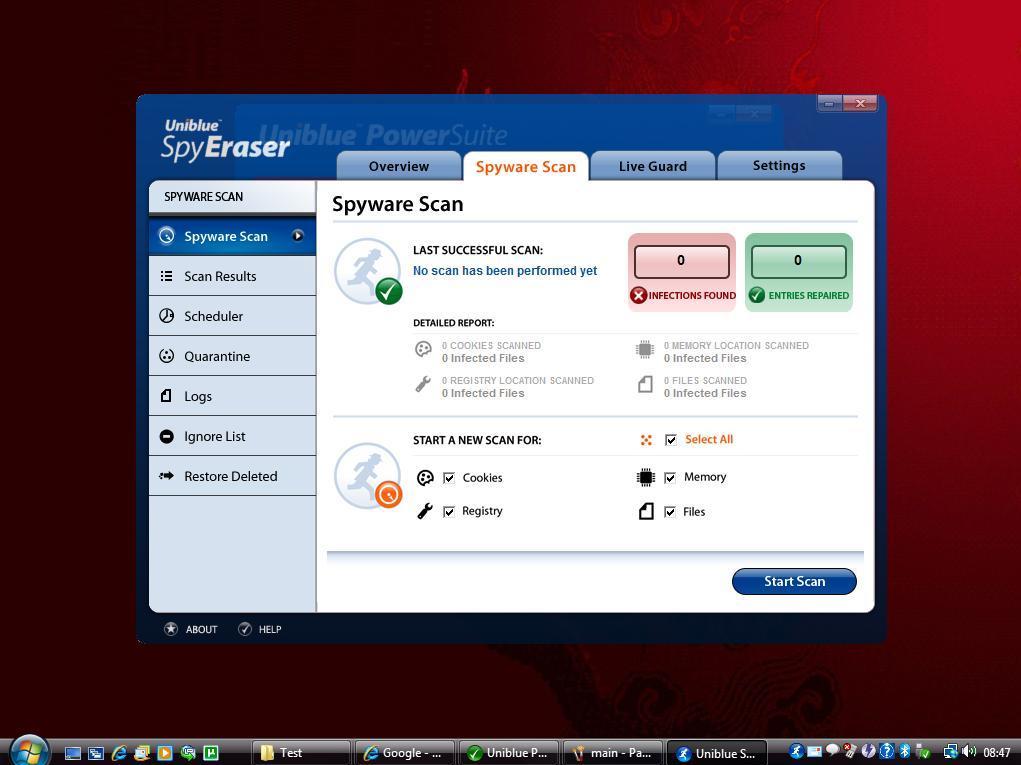This screenshot has width=1021, height=765.
Task: Click the orange Select All dots icon
Action: coord(646,440)
